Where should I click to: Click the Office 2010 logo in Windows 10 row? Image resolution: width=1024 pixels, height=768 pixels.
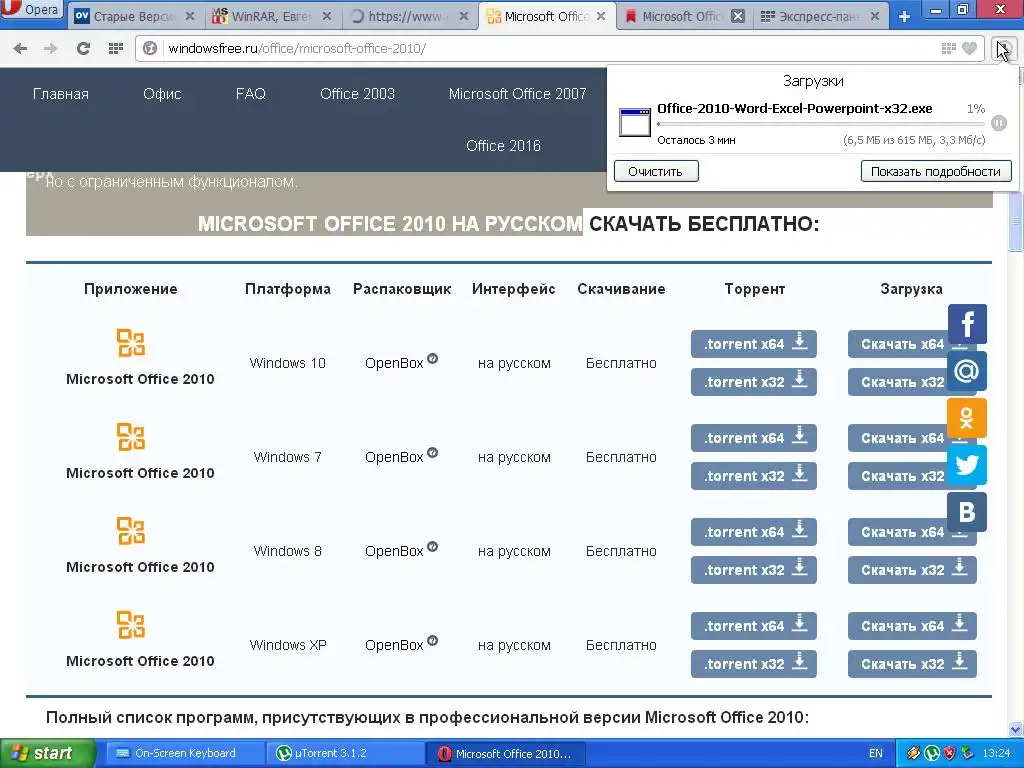[x=131, y=343]
